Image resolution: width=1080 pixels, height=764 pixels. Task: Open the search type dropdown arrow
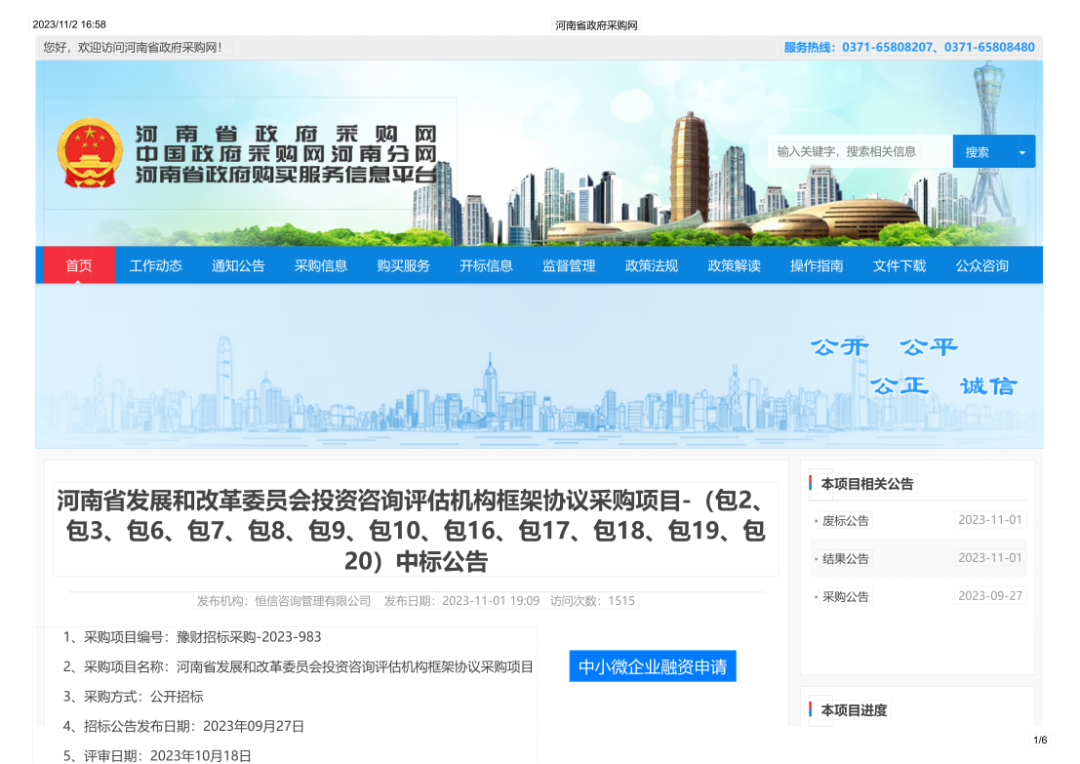(1021, 152)
